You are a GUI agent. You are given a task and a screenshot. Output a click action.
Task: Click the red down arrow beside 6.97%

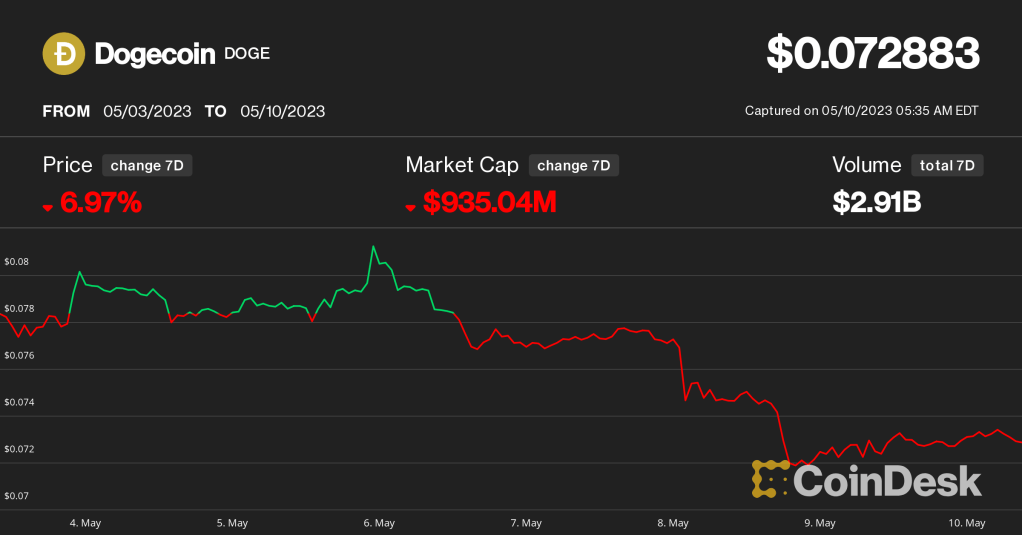(x=47, y=207)
